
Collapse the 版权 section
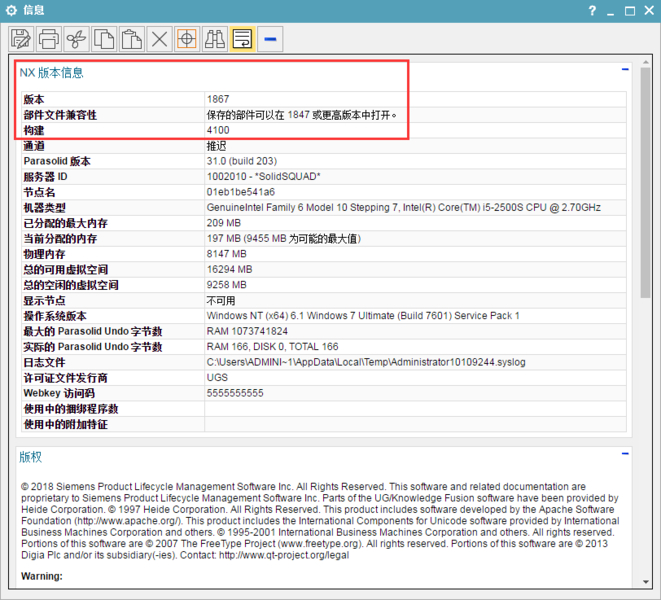[625, 454]
